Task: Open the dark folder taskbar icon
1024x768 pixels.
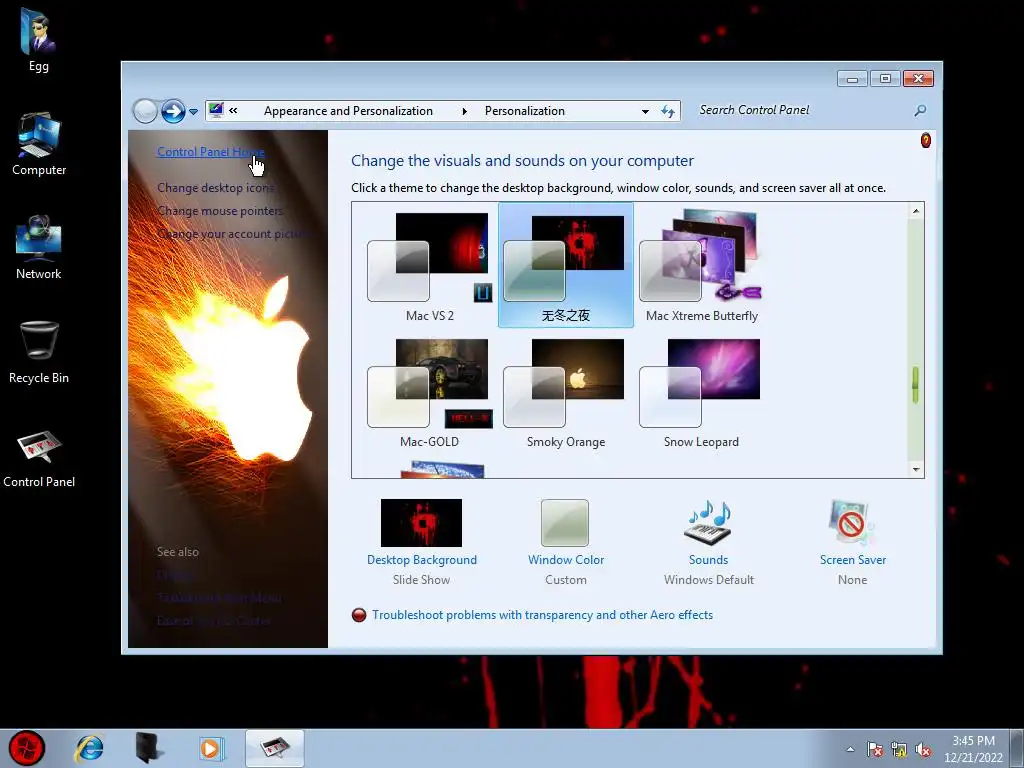Action: 149,748
